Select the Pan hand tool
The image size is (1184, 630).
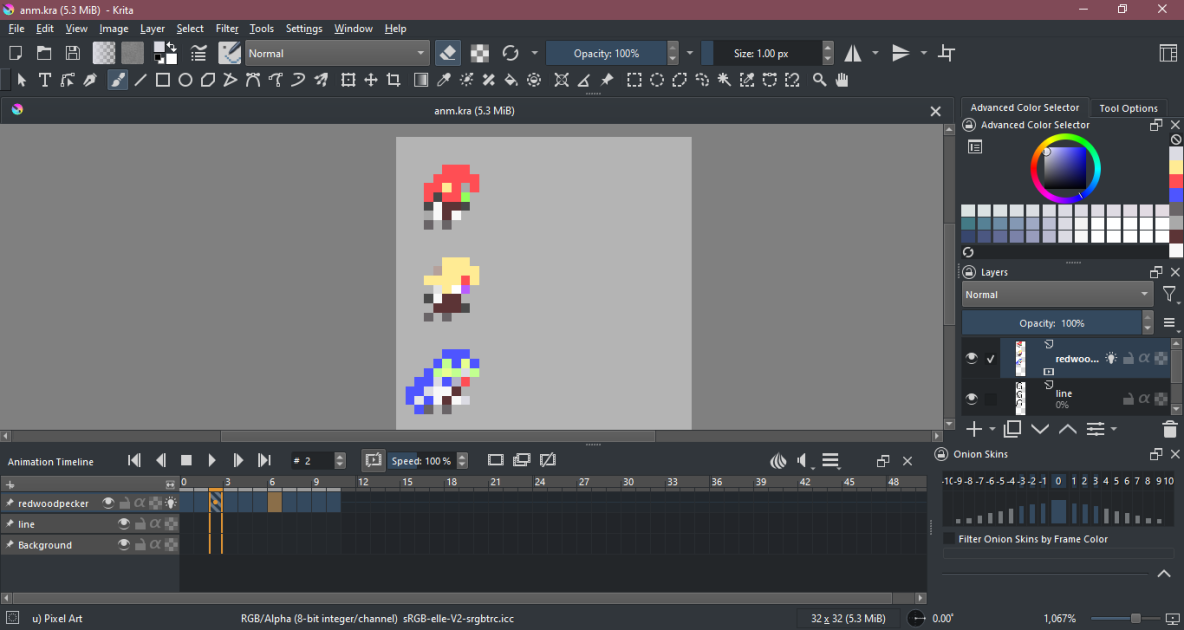[842, 80]
